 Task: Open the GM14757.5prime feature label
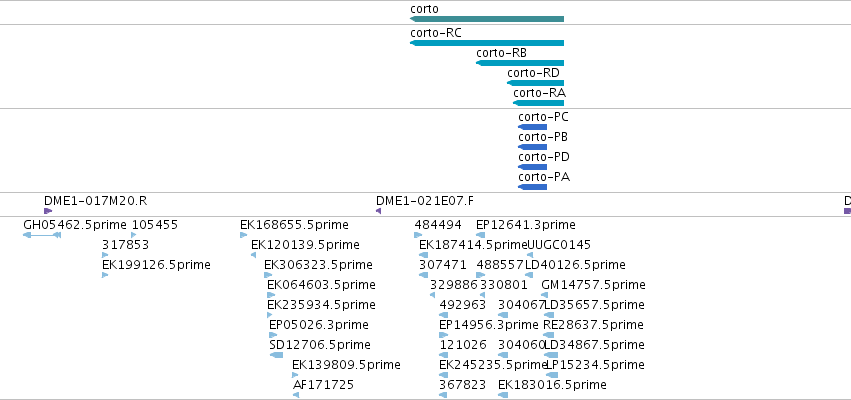coord(593,285)
